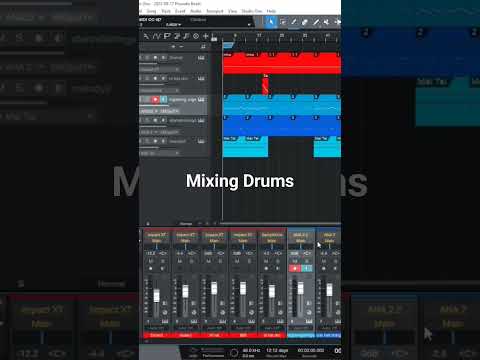480x360 pixels.
Task: Select the Eraser tool in the toolbar
Action: click(305, 22)
